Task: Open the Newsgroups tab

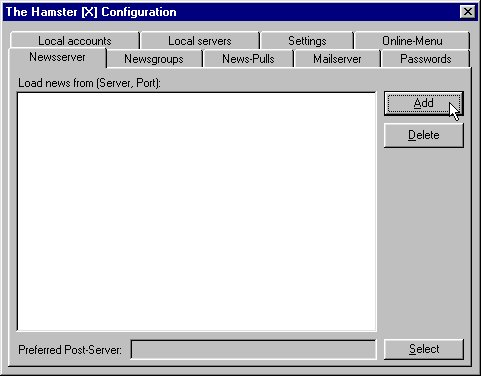Action: click(x=154, y=59)
